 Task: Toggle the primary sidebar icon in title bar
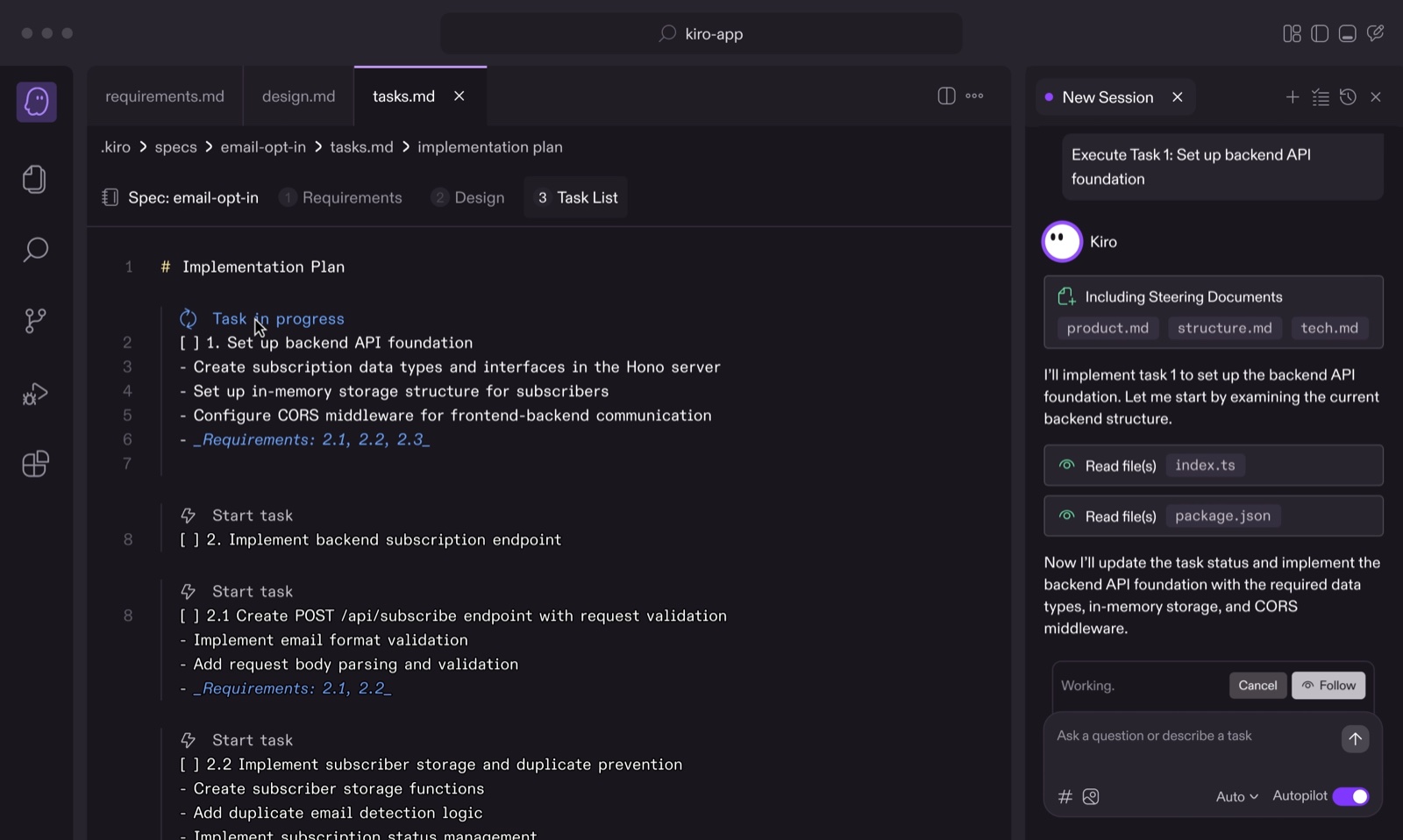(x=1320, y=33)
